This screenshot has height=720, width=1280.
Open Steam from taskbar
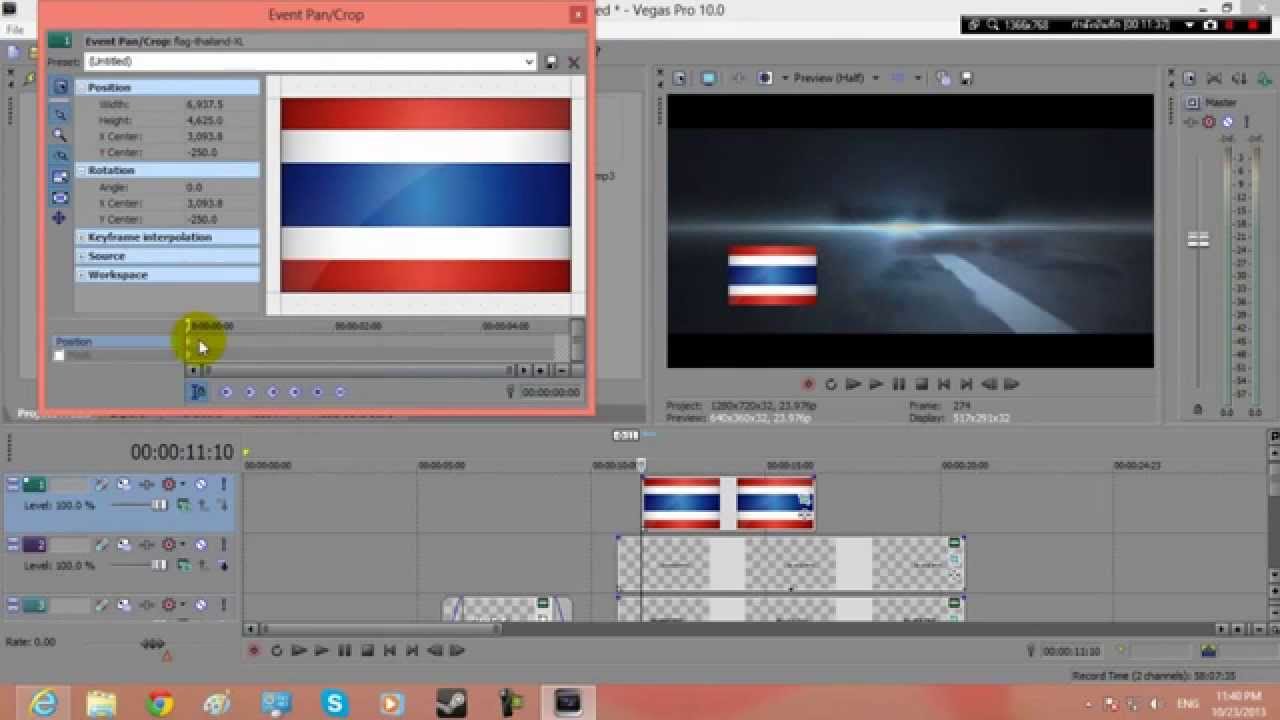(x=452, y=704)
